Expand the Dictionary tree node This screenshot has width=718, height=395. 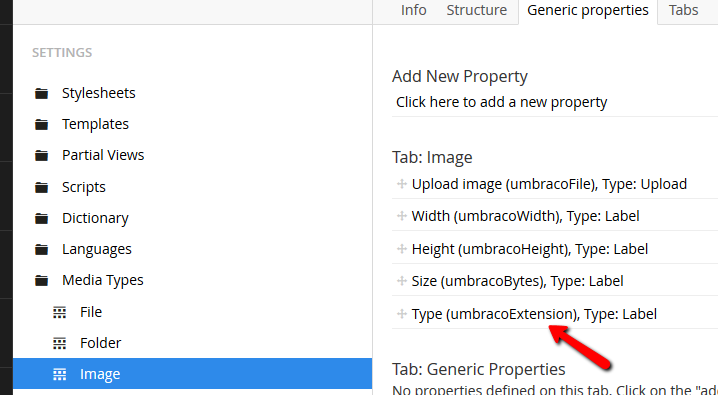tap(95, 218)
